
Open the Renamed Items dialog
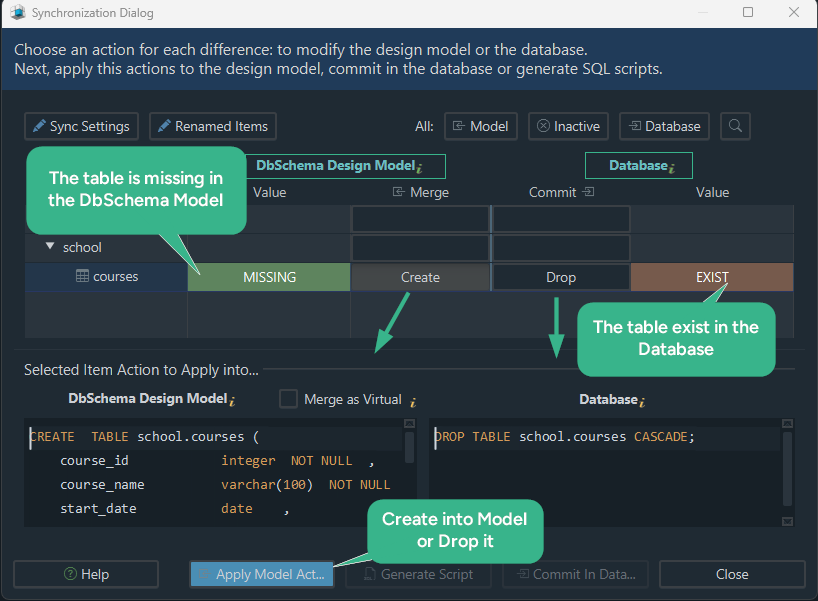pyautogui.click(x=213, y=126)
